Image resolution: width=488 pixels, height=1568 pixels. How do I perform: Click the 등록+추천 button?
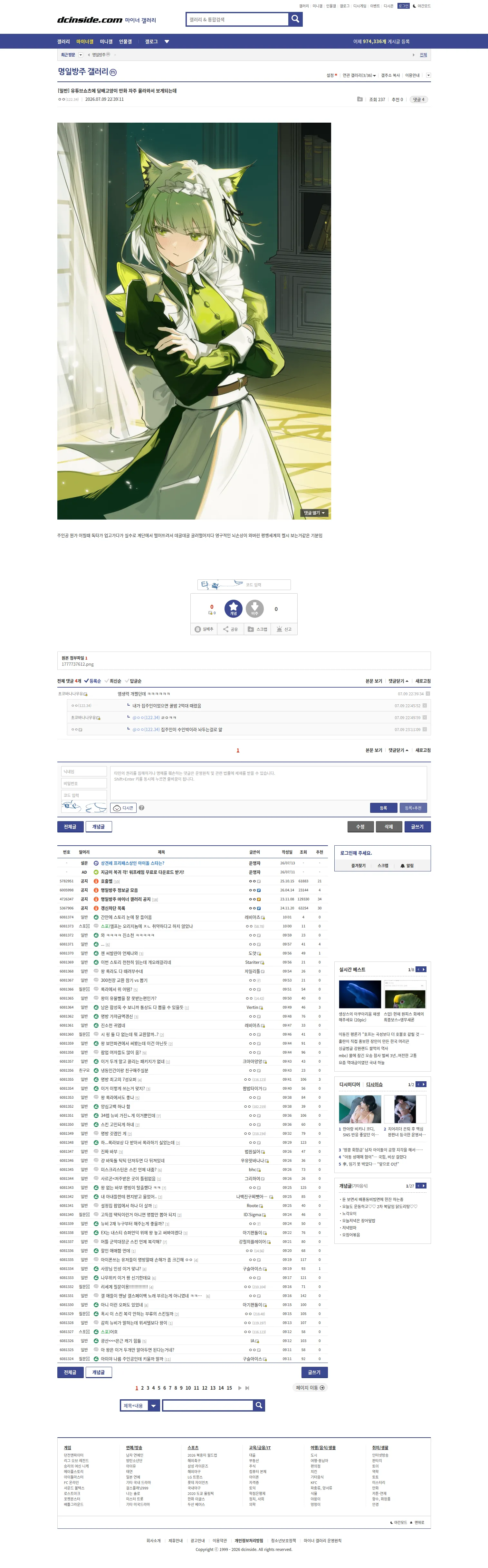click(413, 808)
